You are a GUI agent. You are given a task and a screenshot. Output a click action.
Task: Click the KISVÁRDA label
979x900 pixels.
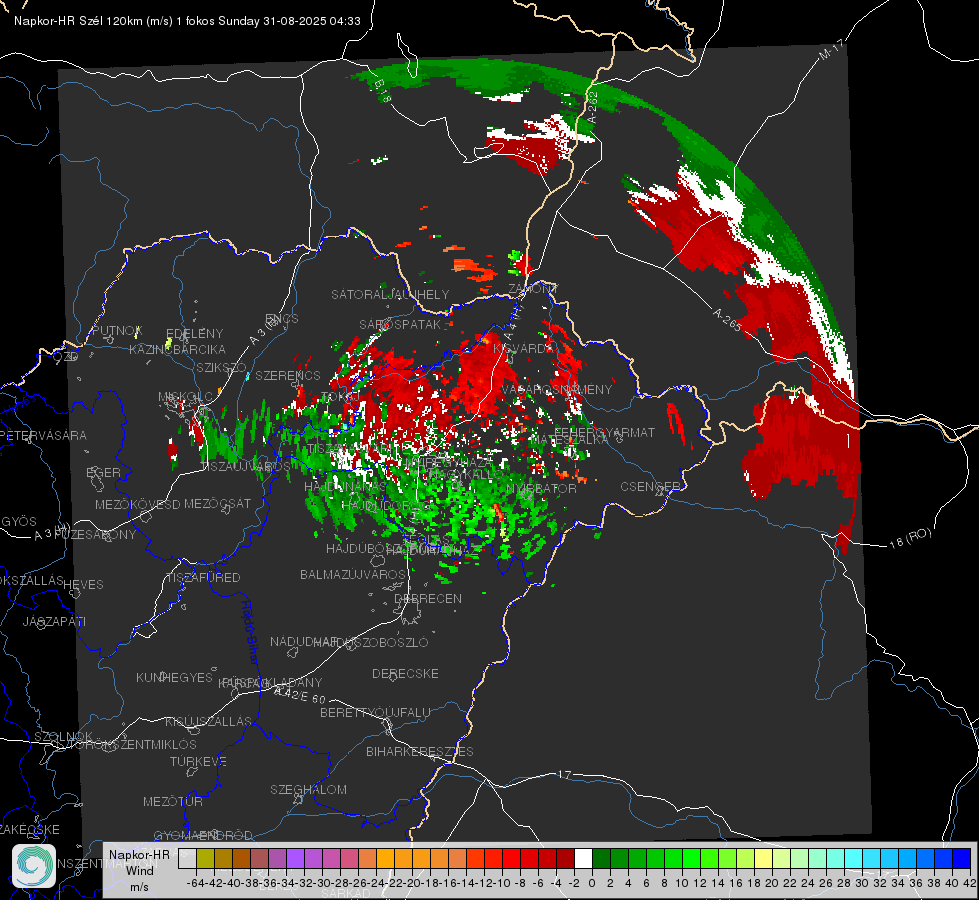tap(523, 349)
